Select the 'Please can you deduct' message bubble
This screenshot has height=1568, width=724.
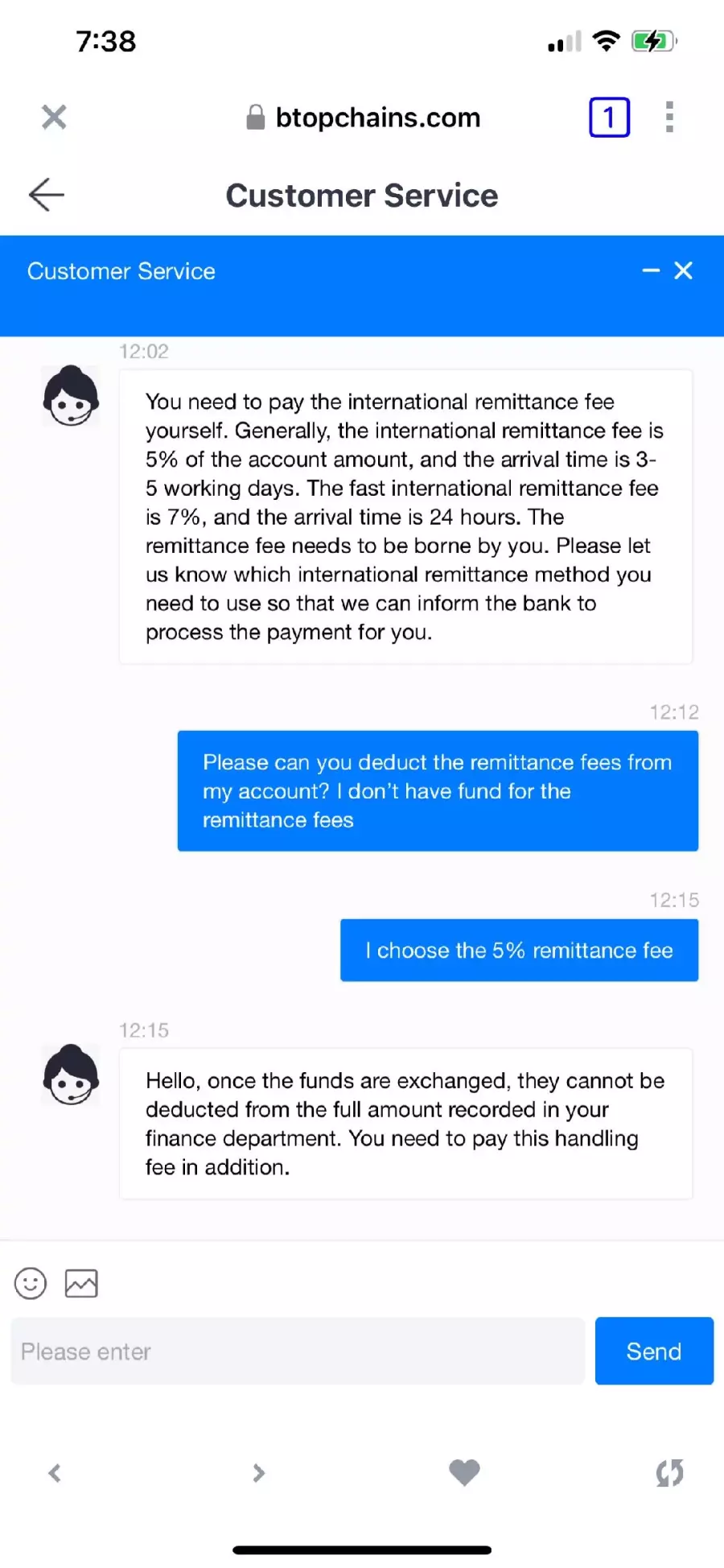(x=438, y=790)
